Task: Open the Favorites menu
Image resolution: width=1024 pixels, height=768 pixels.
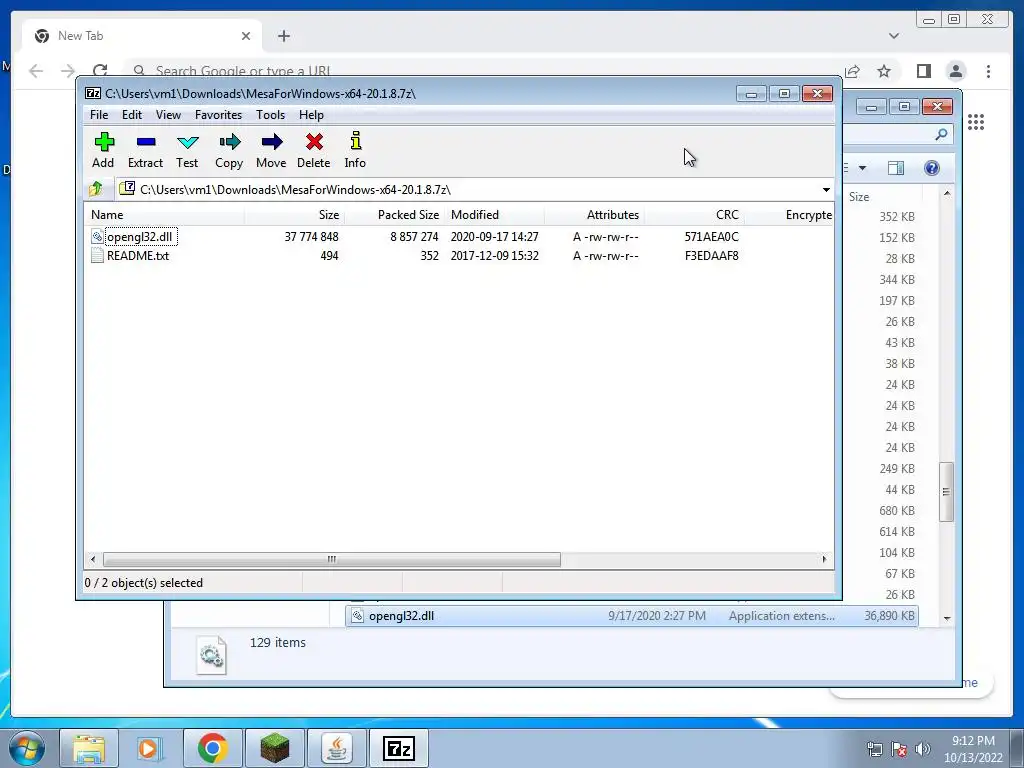Action: [218, 115]
